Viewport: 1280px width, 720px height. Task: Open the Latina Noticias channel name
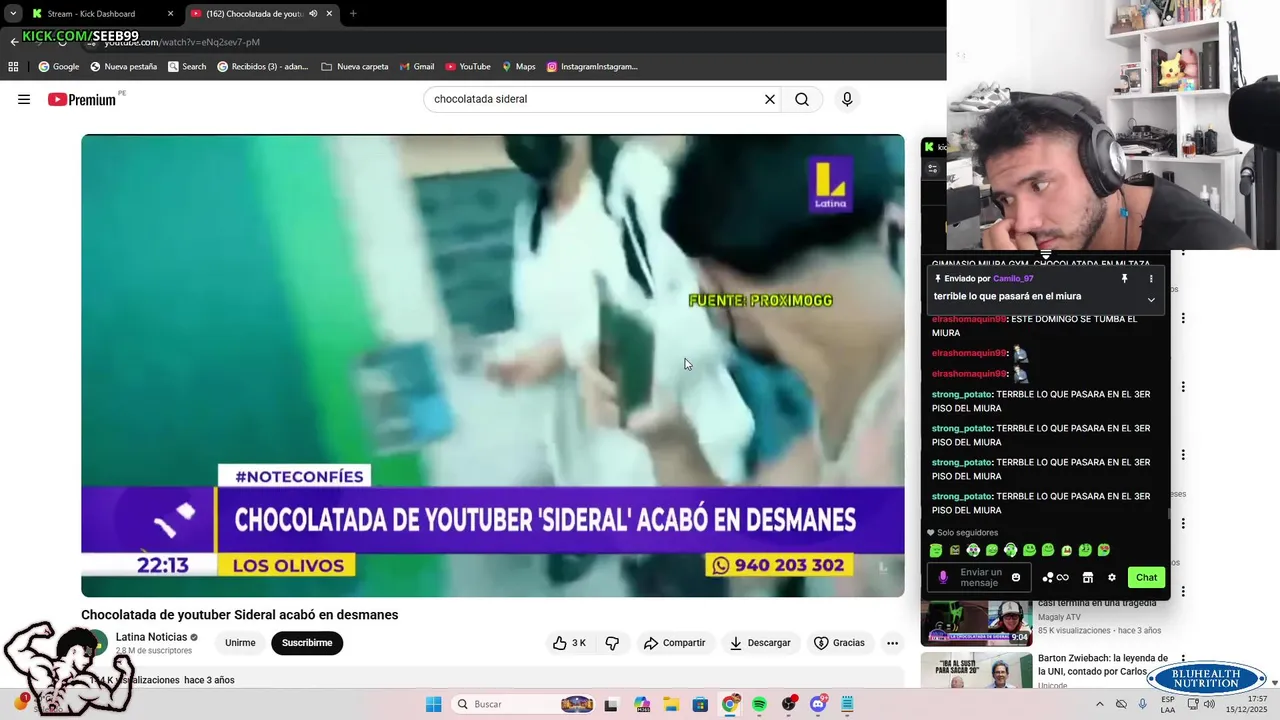[x=151, y=637]
